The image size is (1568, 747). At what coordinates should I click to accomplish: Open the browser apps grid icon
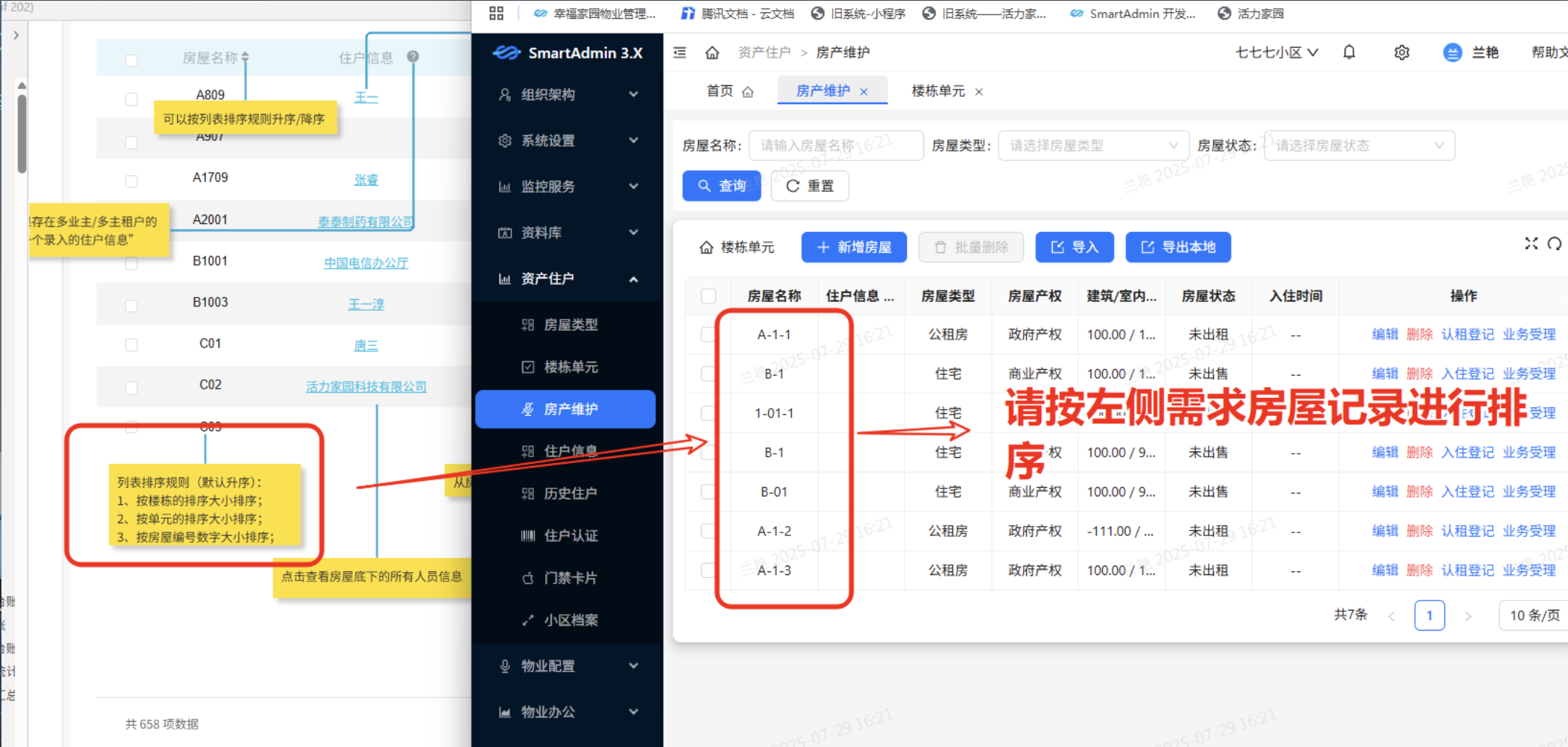(x=496, y=14)
